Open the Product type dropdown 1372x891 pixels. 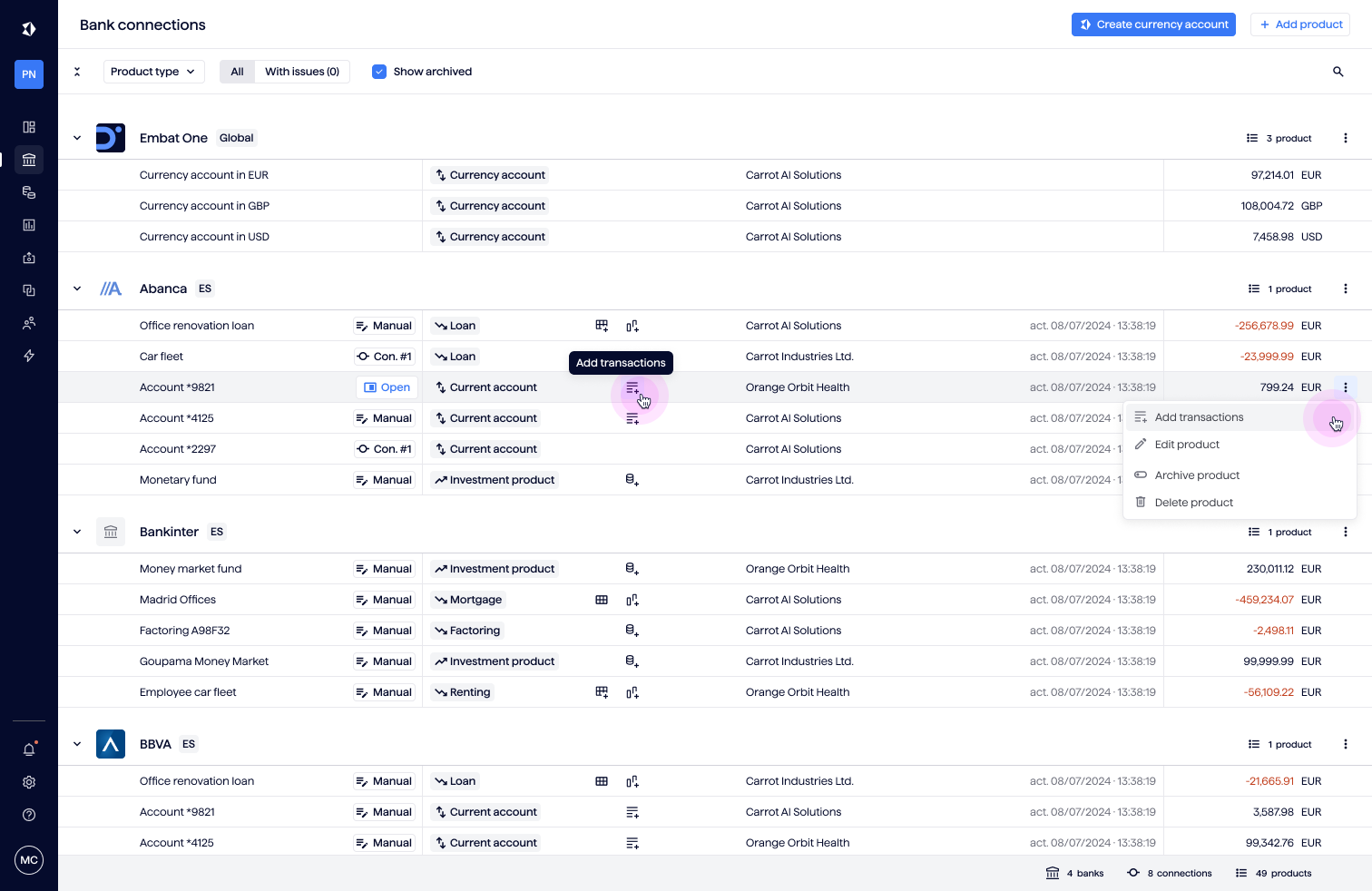pos(153,71)
